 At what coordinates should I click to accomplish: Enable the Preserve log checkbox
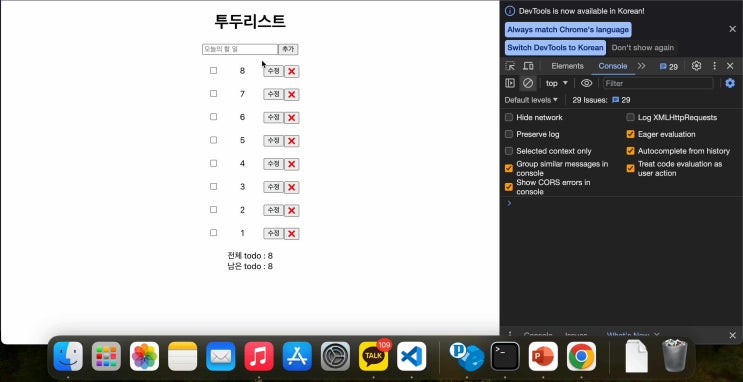tap(509, 134)
